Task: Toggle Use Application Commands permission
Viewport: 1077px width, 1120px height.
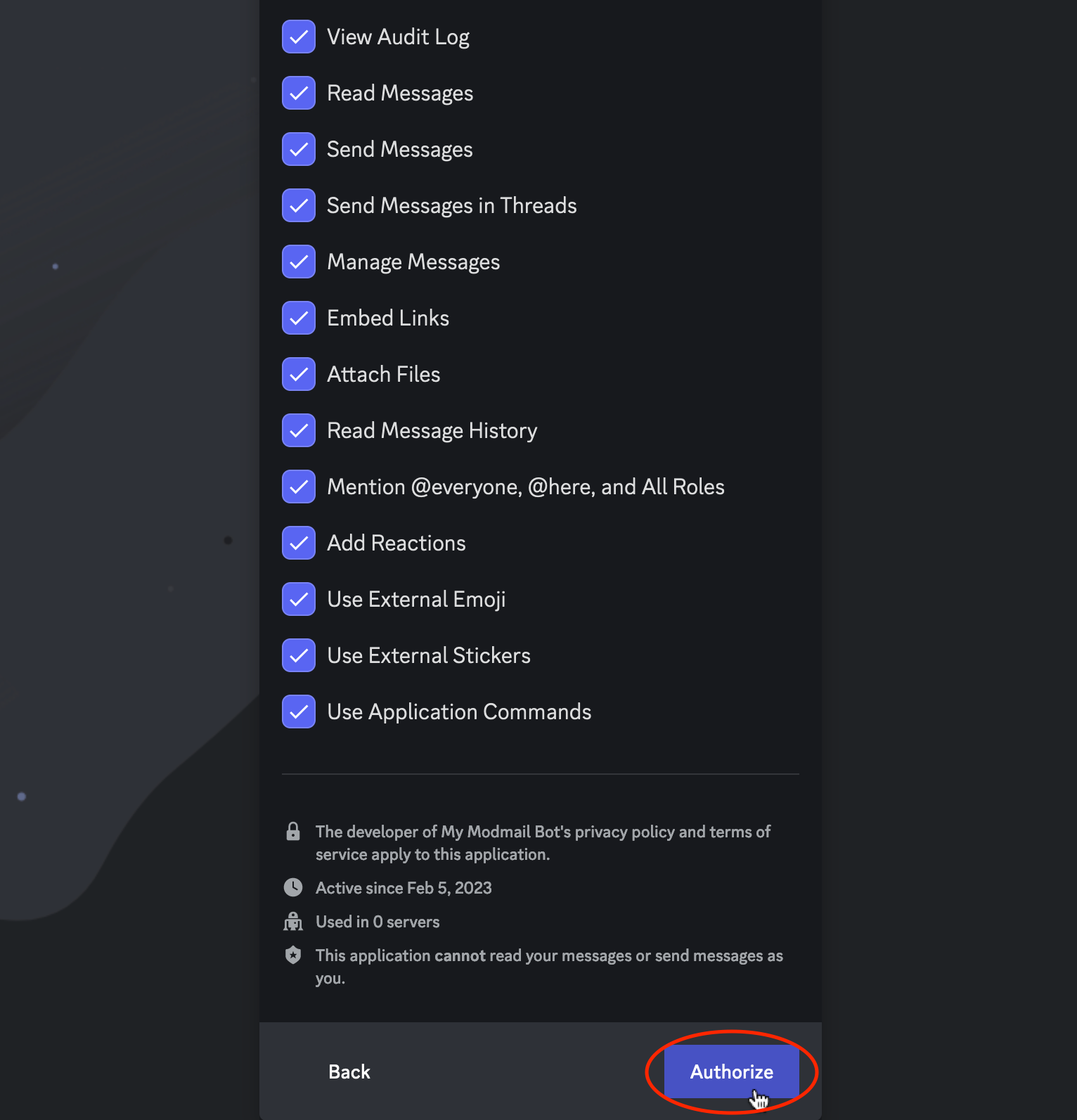Action: [x=298, y=711]
